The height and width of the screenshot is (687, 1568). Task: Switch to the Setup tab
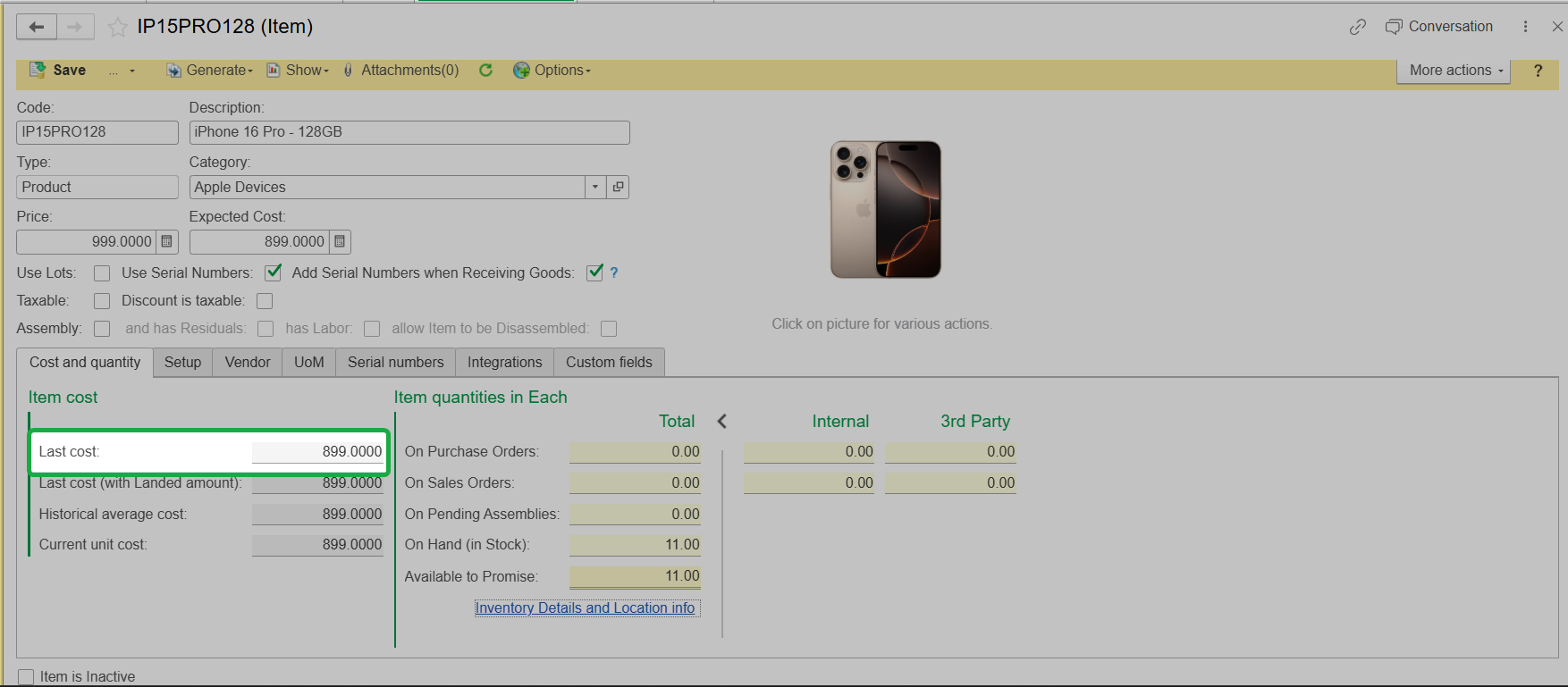[x=182, y=363]
